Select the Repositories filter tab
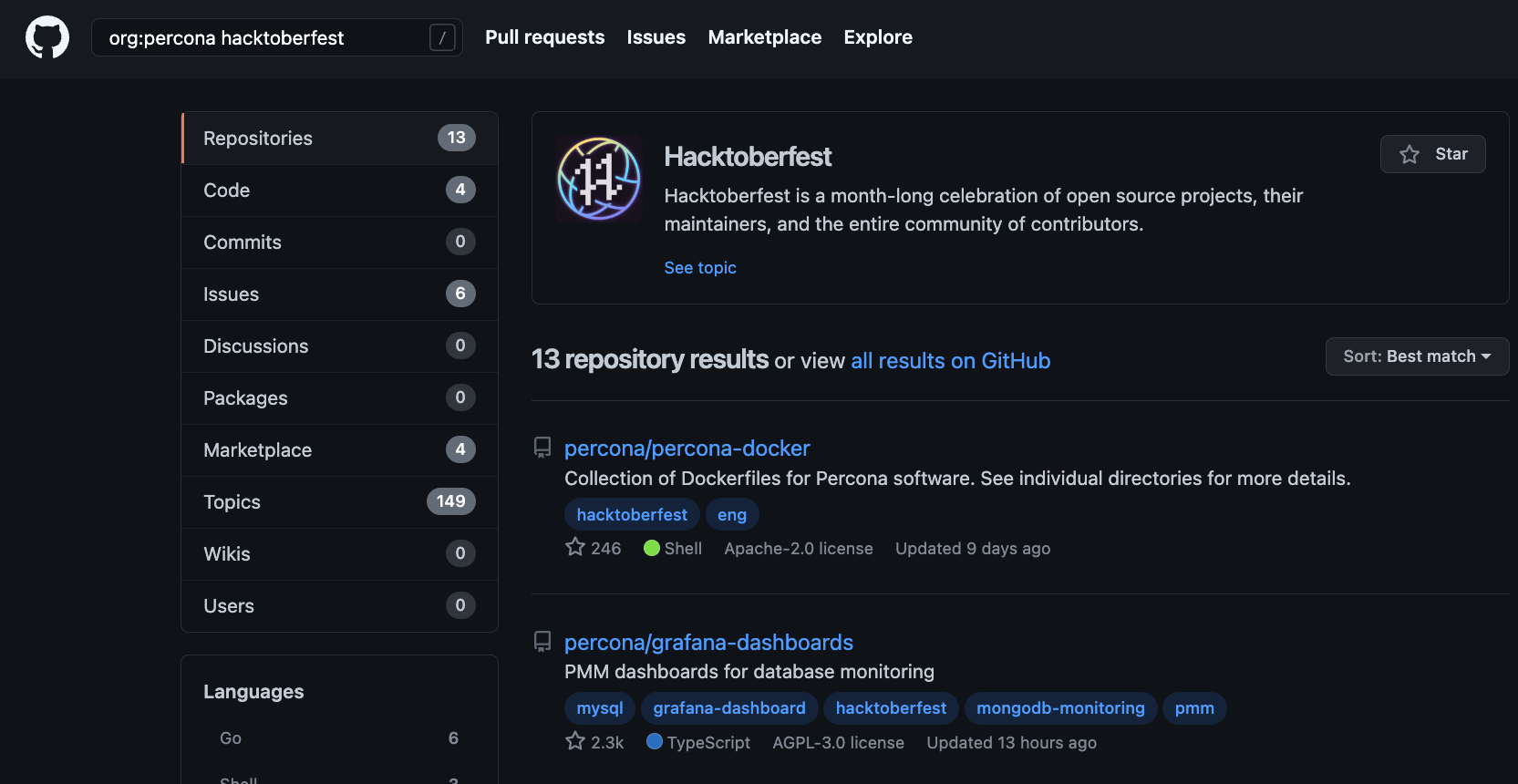This screenshot has width=1518, height=784. (340, 139)
